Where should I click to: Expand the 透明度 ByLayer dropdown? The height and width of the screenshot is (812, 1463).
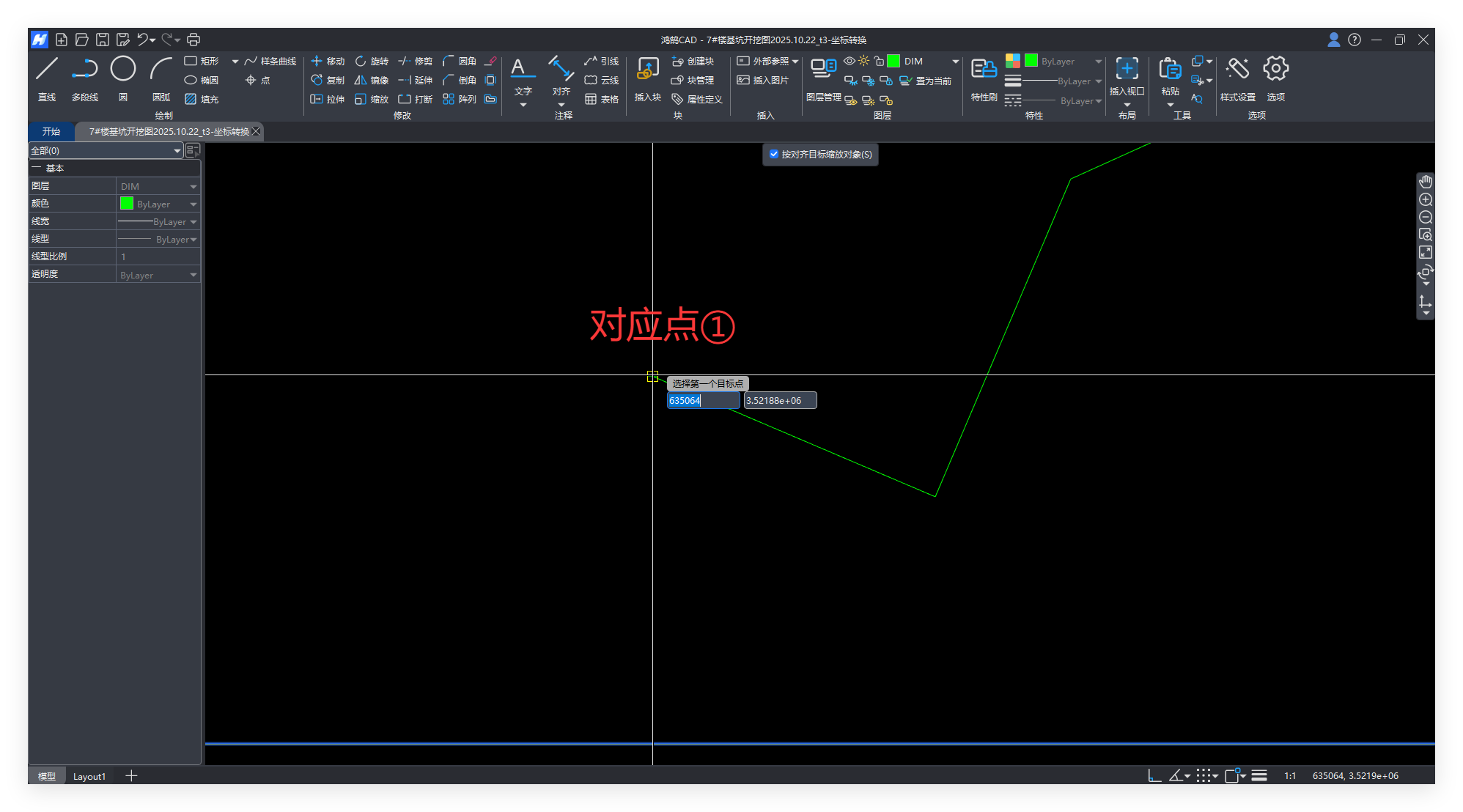[x=194, y=276]
